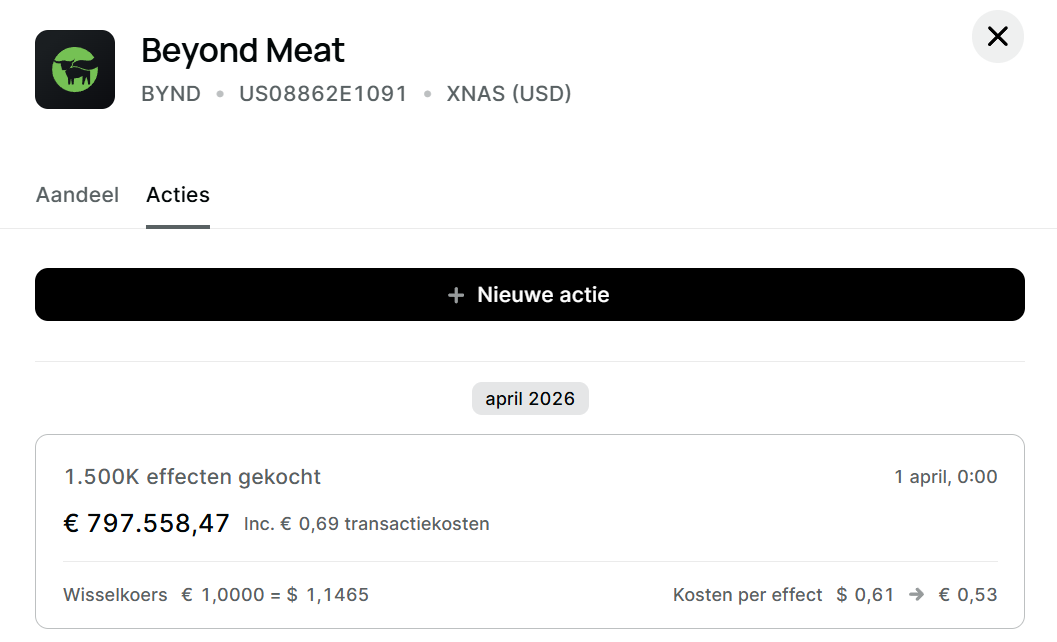The height and width of the screenshot is (642, 1057).
Task: Switch to the Aandeel tab
Action: click(x=77, y=195)
